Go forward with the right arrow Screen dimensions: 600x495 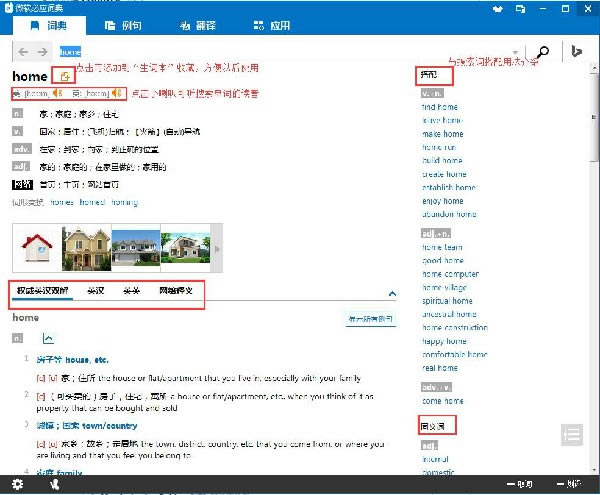(x=42, y=52)
